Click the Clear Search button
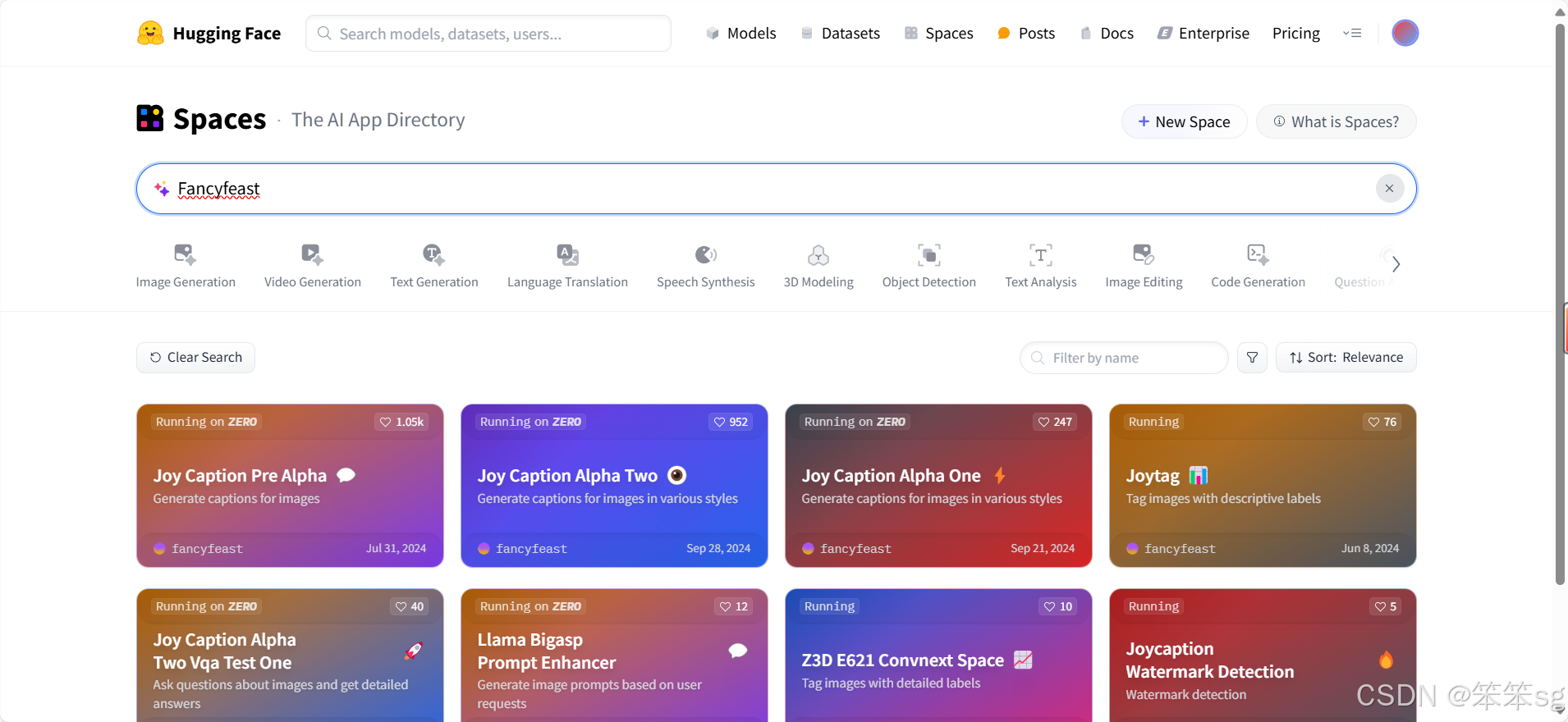 (195, 358)
